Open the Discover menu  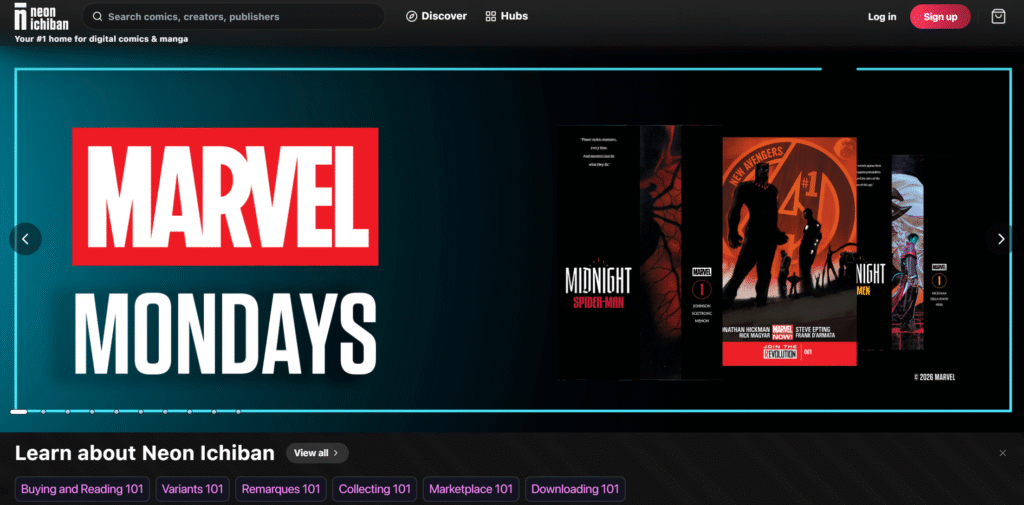click(x=436, y=16)
